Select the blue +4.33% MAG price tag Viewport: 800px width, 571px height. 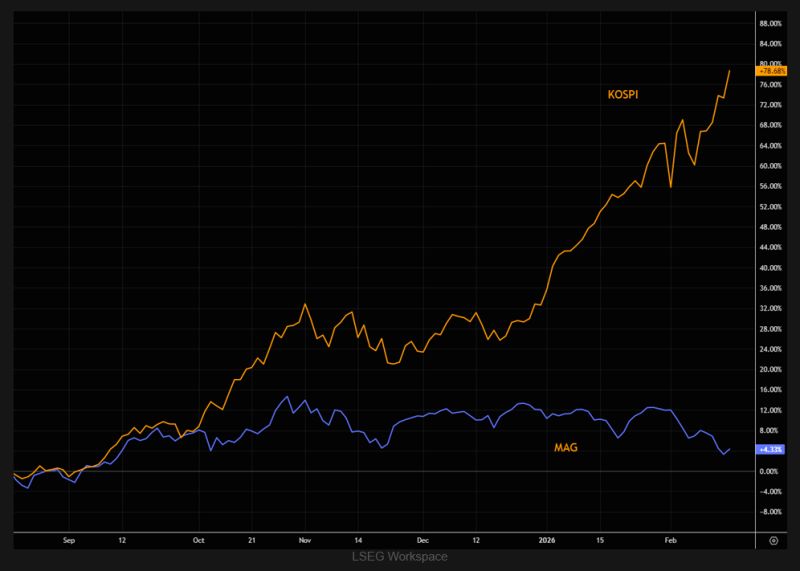pos(771,450)
